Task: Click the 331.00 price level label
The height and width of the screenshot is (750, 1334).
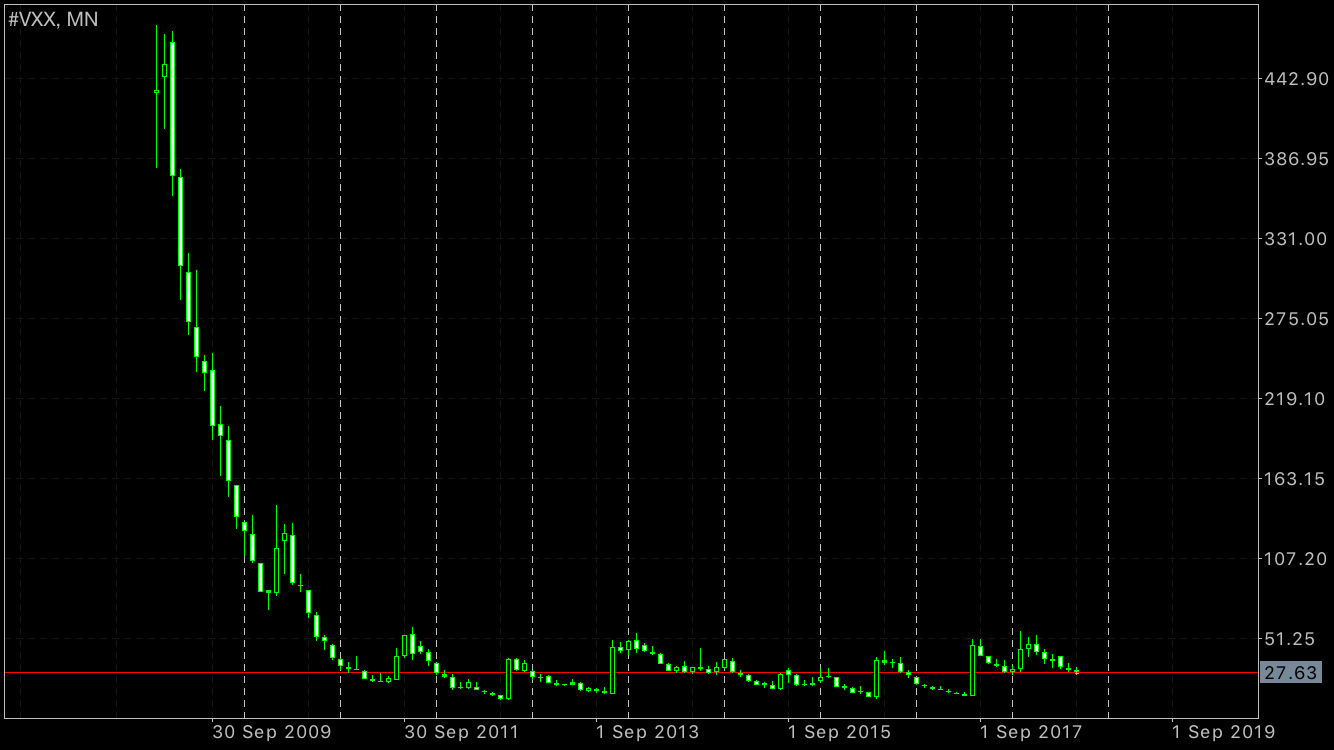Action: coord(1297,239)
